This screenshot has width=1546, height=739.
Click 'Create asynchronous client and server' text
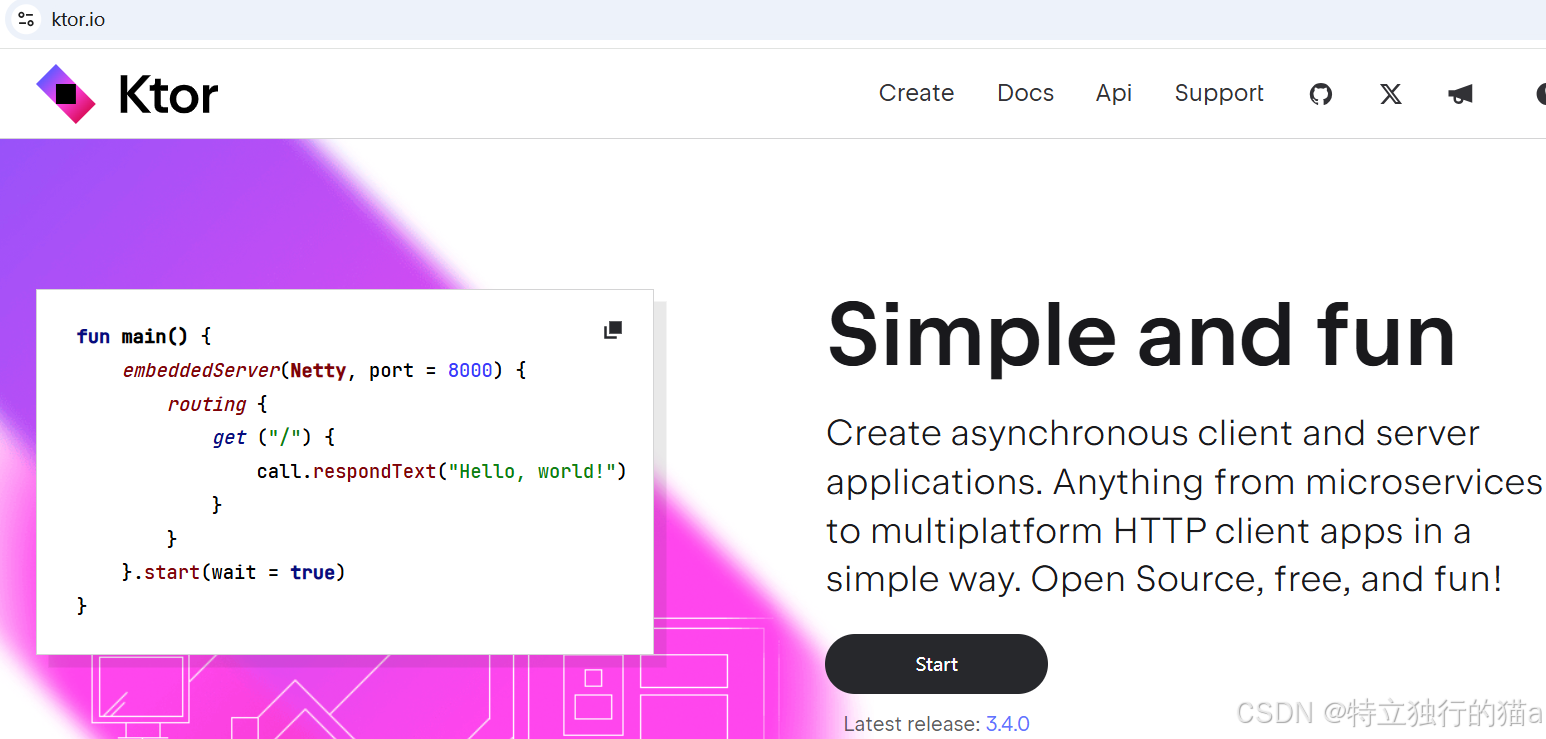1153,434
